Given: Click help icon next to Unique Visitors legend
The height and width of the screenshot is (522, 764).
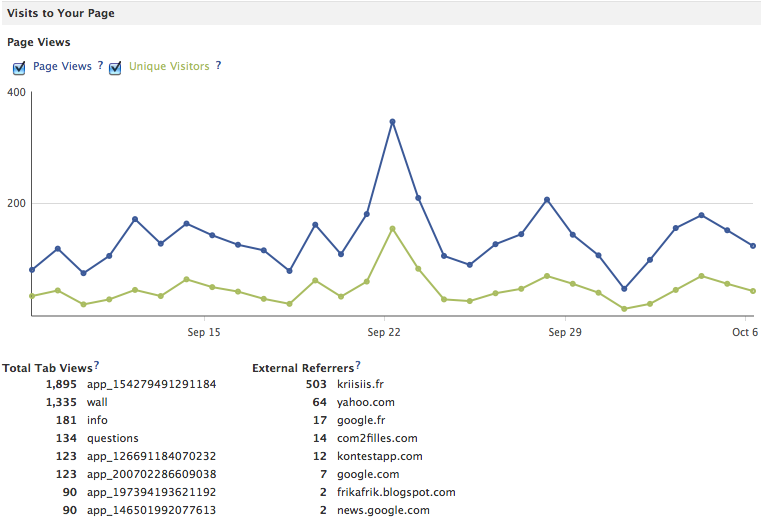Looking at the screenshot, I should pos(218,66).
